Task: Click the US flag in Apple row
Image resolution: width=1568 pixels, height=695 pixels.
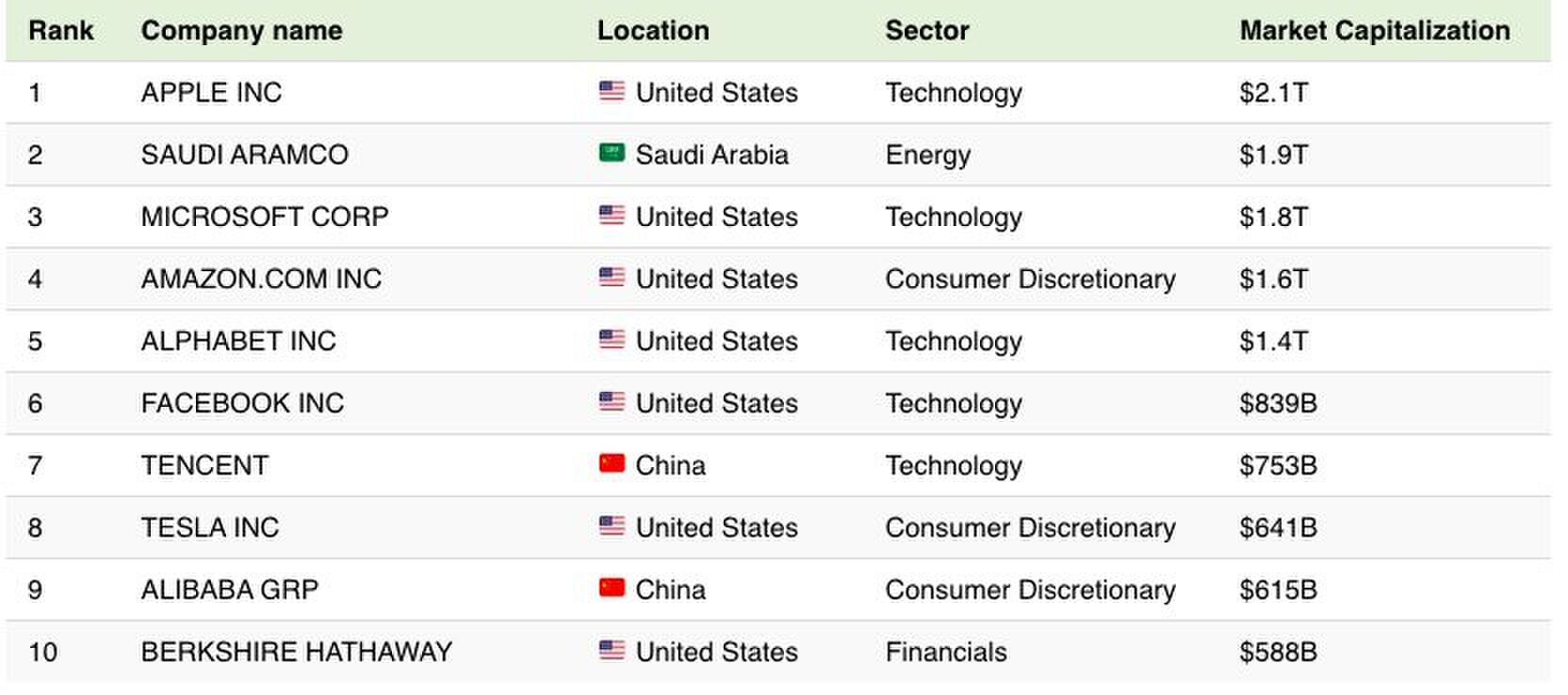Action: 612,91
